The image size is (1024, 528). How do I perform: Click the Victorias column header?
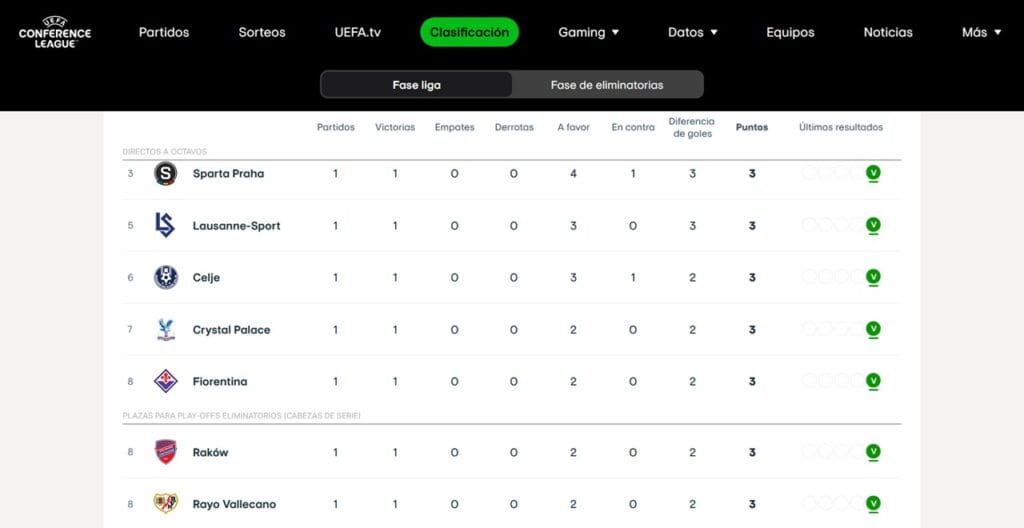point(395,127)
